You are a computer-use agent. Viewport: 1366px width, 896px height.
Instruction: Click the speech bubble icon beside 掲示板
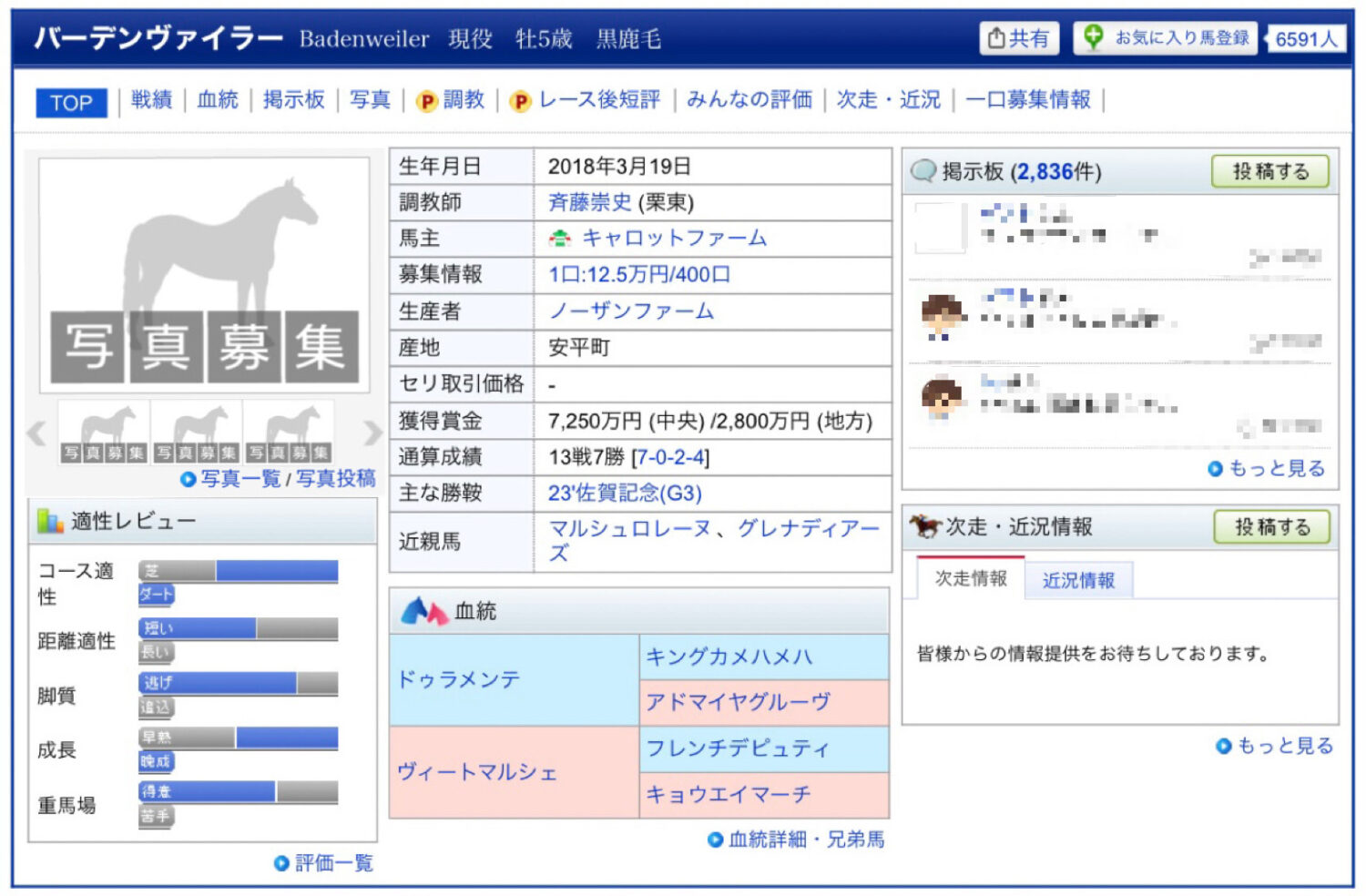(925, 170)
